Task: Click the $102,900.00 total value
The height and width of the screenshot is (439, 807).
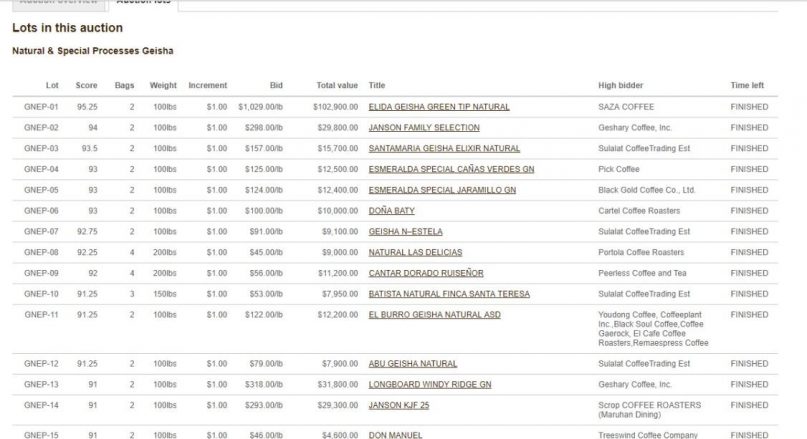Action: tap(336, 107)
